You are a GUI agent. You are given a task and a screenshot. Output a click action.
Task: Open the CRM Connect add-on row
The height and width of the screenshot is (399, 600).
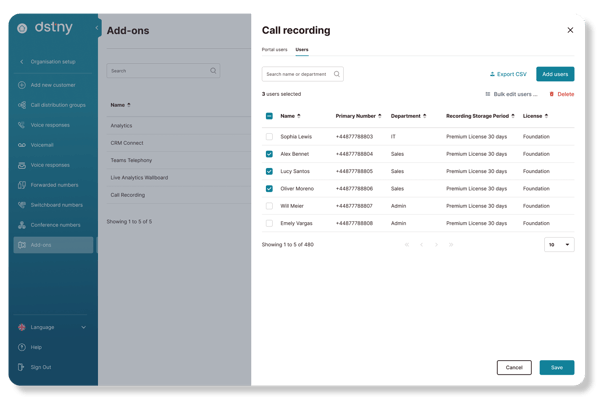point(179,143)
